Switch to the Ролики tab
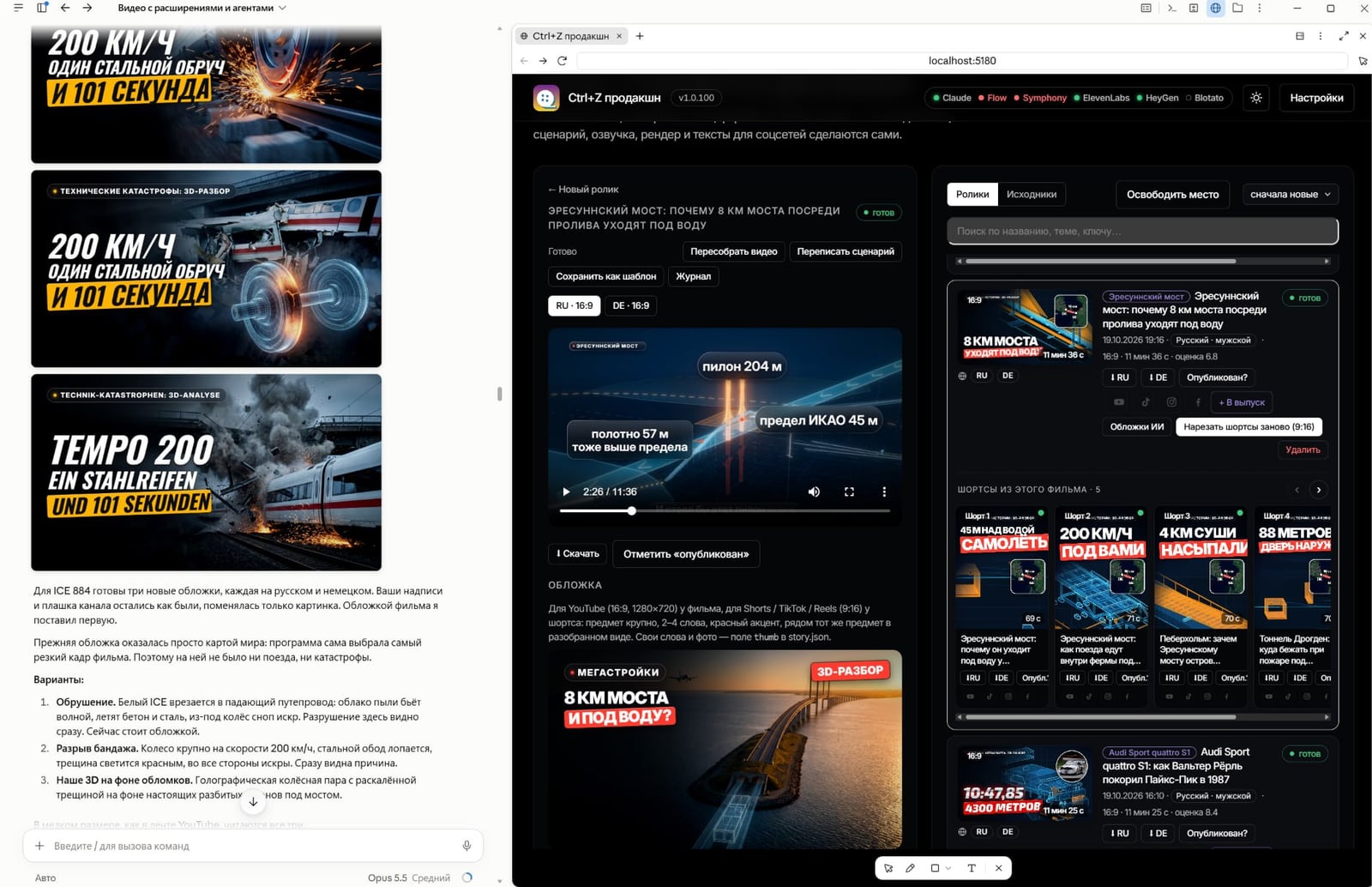 tap(972, 195)
